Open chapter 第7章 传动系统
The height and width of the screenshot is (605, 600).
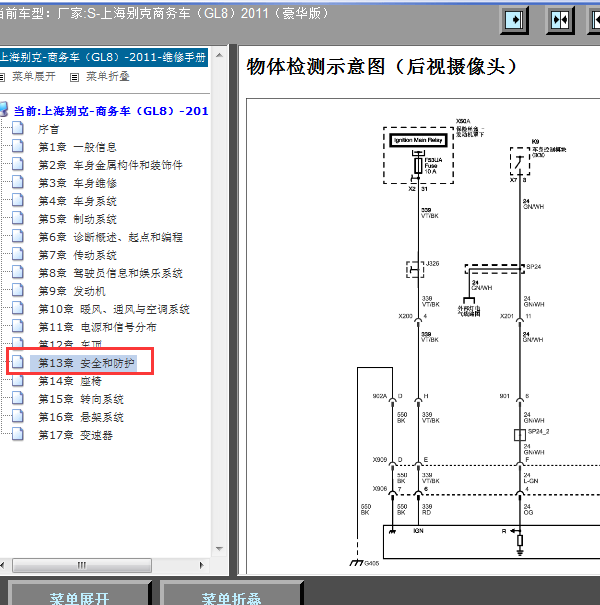(x=77, y=255)
